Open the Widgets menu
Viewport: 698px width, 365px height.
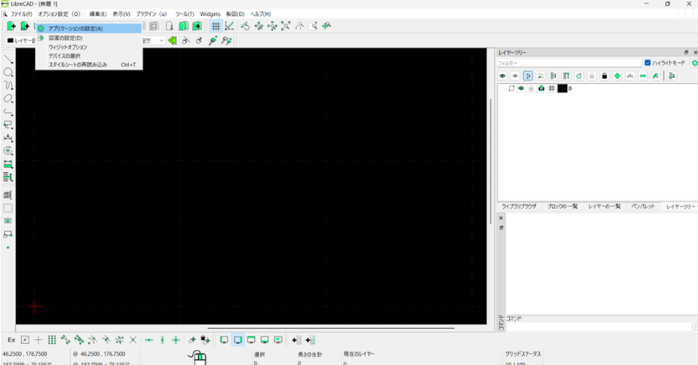(x=210, y=14)
